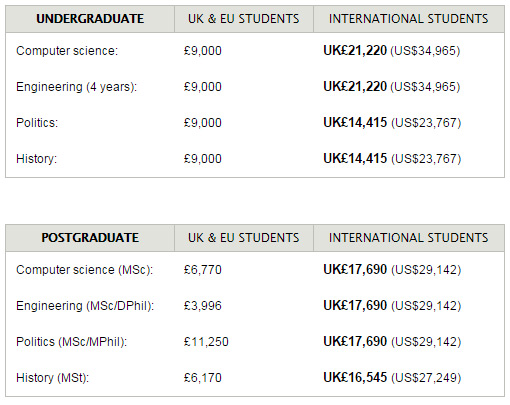Click the undergraduate History row label
This screenshot has width=510, height=405.
coord(37,159)
